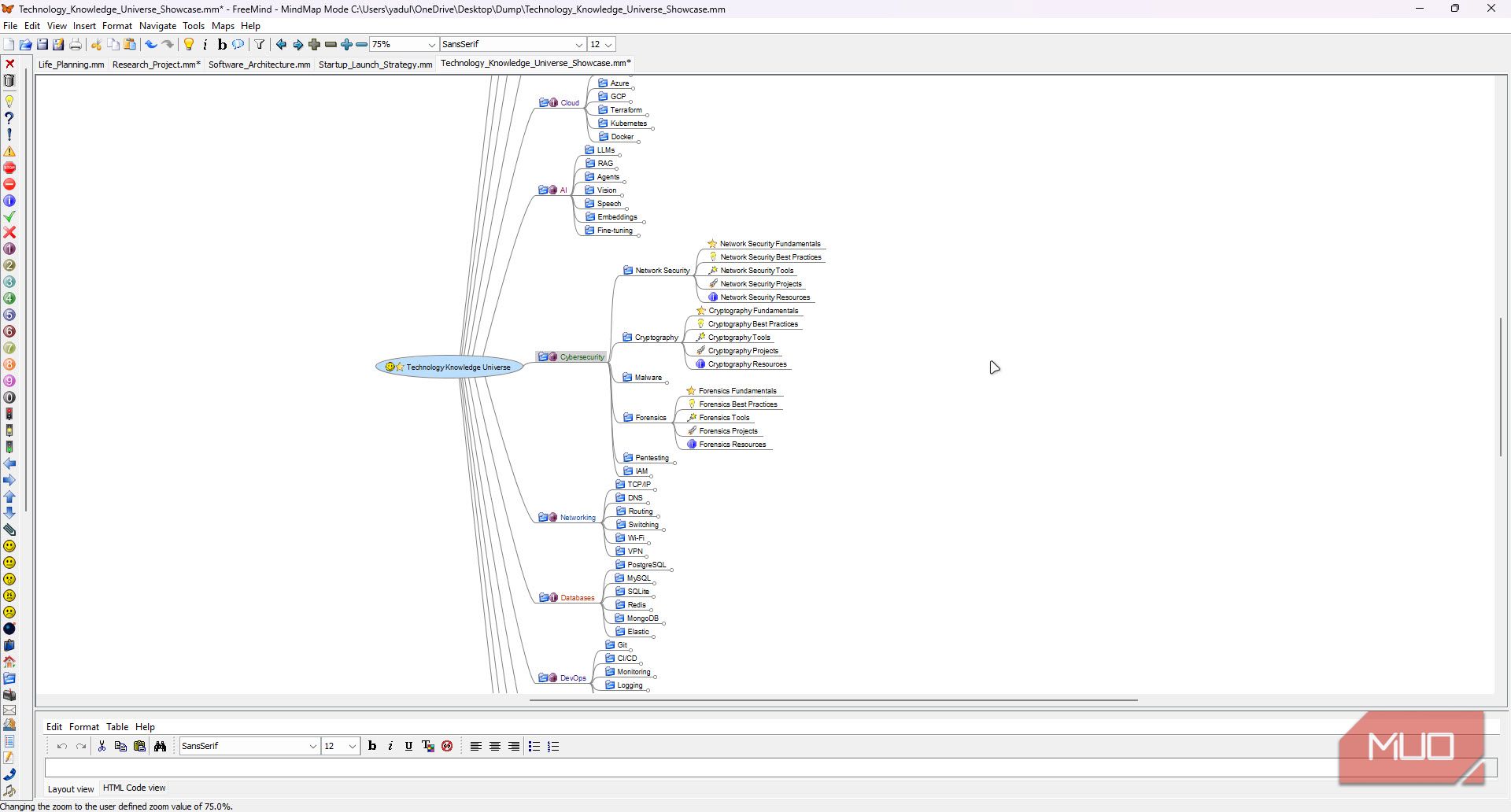Select the Databases node
The height and width of the screenshot is (812, 1511).
coord(567,598)
